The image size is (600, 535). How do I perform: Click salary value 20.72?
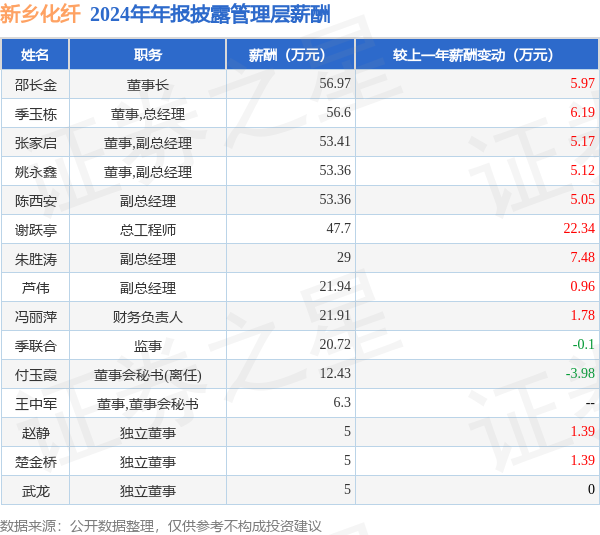tap(335, 344)
